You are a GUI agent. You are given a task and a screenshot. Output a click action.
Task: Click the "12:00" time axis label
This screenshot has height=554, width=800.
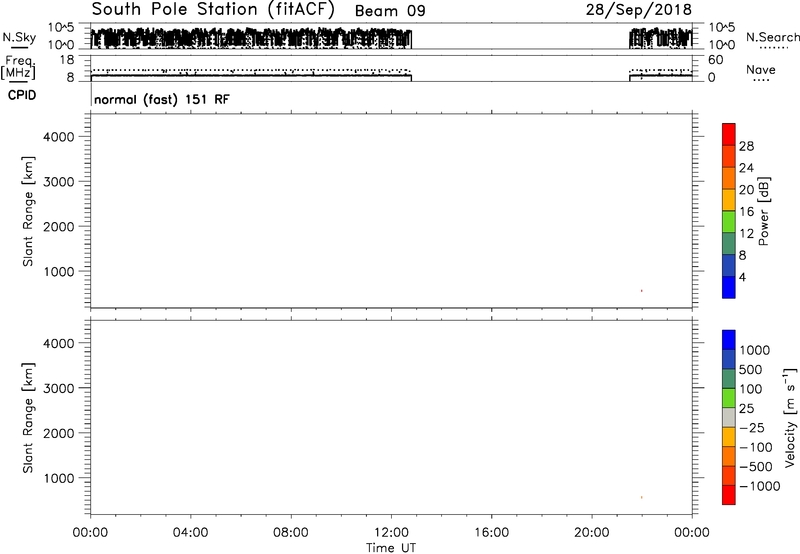(x=391, y=533)
